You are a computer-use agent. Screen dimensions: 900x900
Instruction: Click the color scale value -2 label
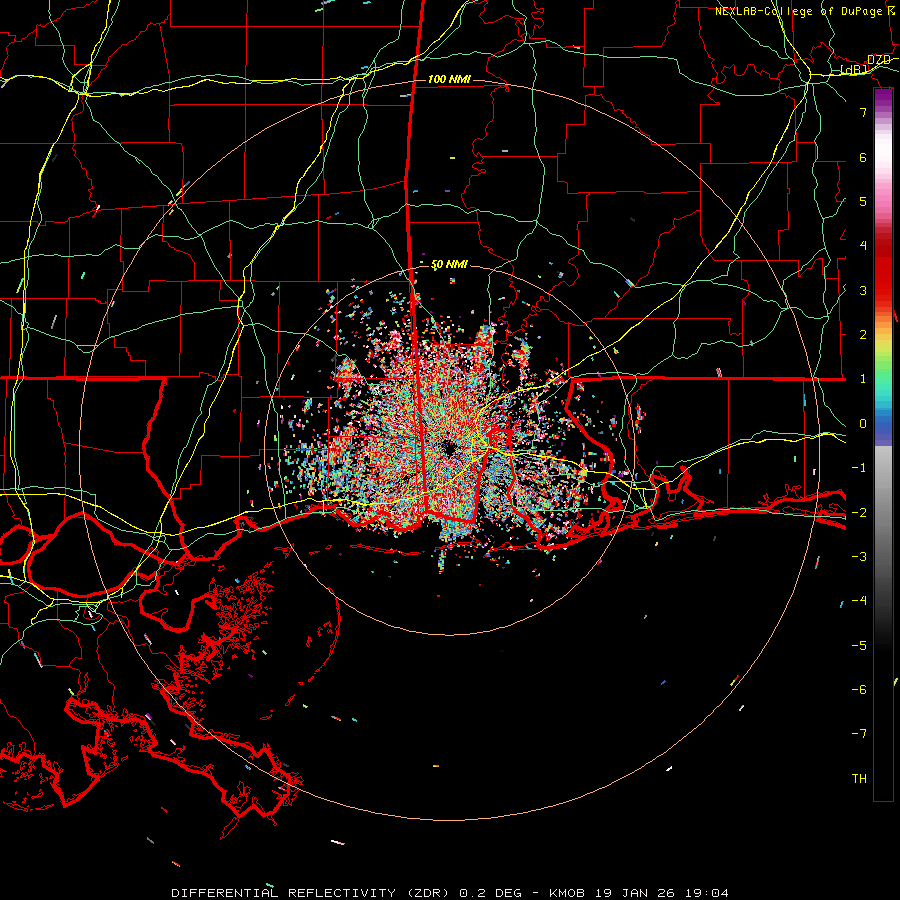tap(859, 513)
